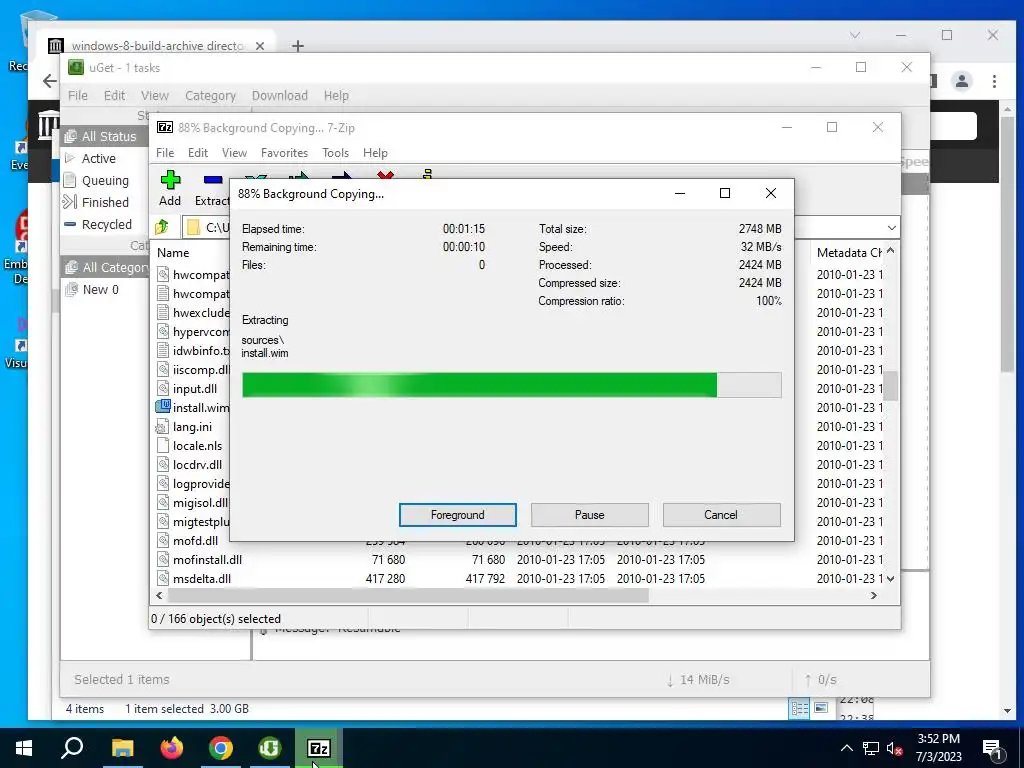Click the browser back arrow
The width and height of the screenshot is (1024, 768).
point(50,81)
